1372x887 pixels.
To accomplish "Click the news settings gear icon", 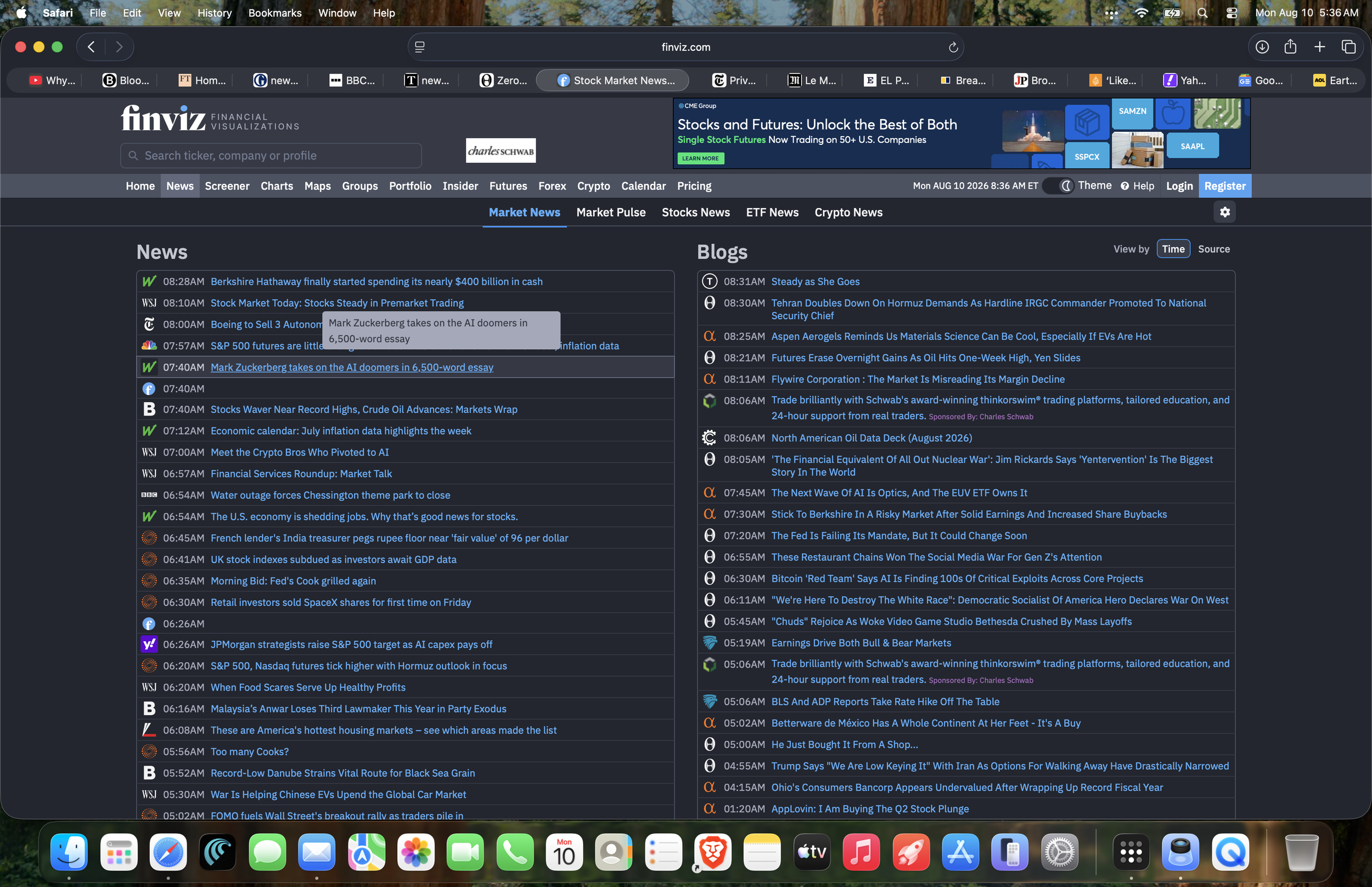I will [1224, 212].
